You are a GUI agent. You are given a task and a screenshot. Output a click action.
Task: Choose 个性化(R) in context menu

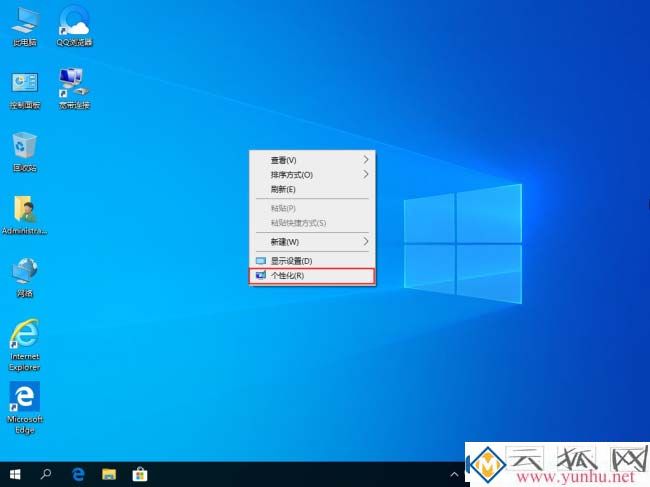click(x=312, y=276)
